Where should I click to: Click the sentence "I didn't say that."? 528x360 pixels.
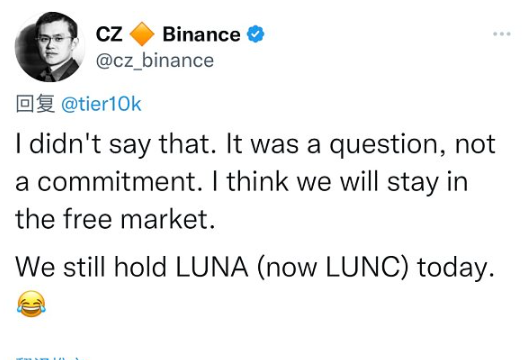pyautogui.click(x=116, y=145)
